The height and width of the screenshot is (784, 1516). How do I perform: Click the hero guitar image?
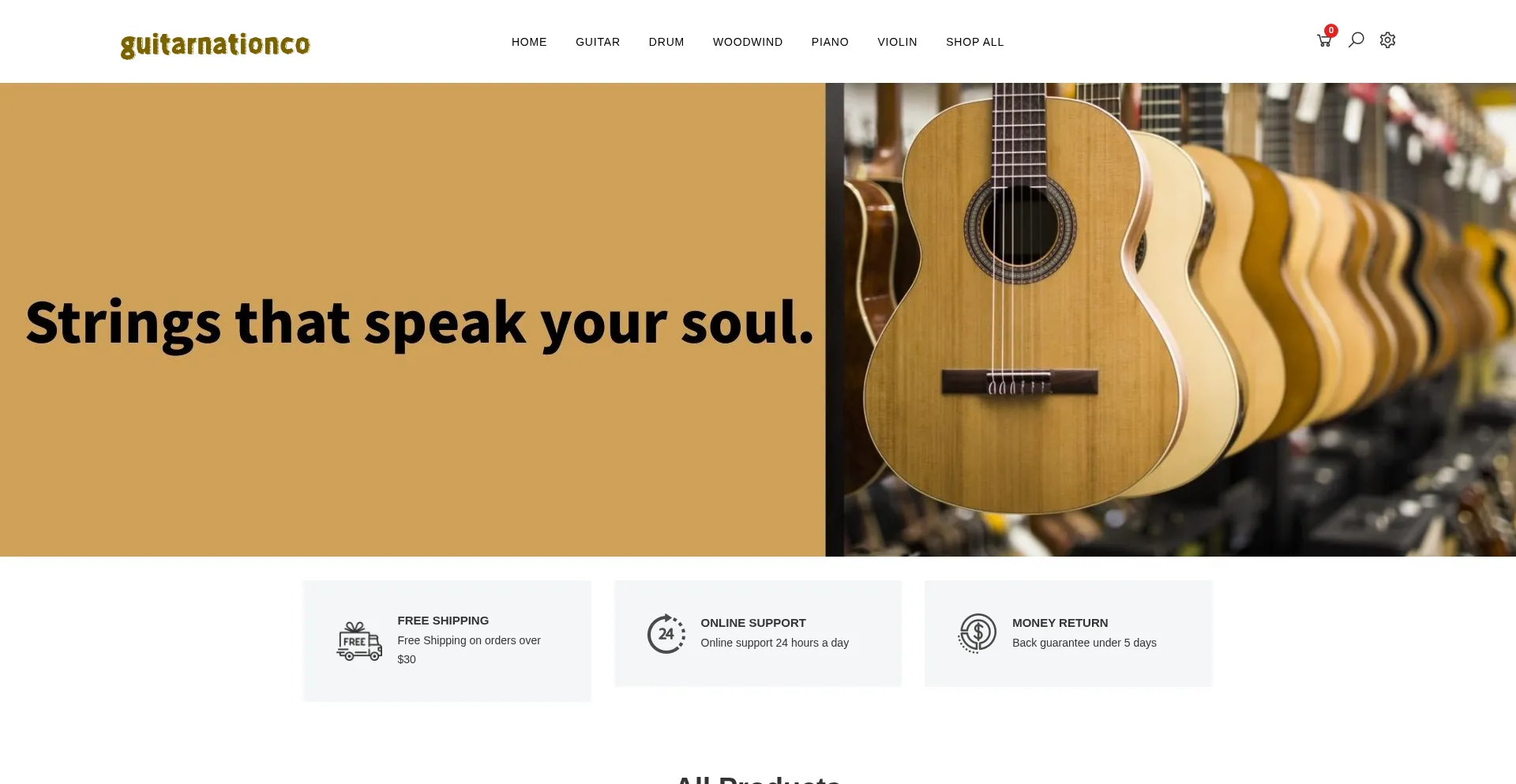pyautogui.click(x=1170, y=320)
